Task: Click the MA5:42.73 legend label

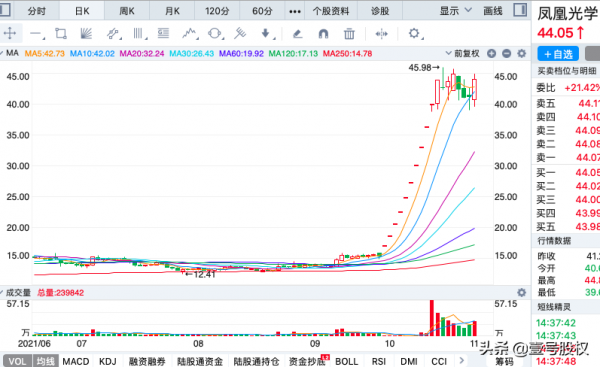Action: pyautogui.click(x=44, y=54)
